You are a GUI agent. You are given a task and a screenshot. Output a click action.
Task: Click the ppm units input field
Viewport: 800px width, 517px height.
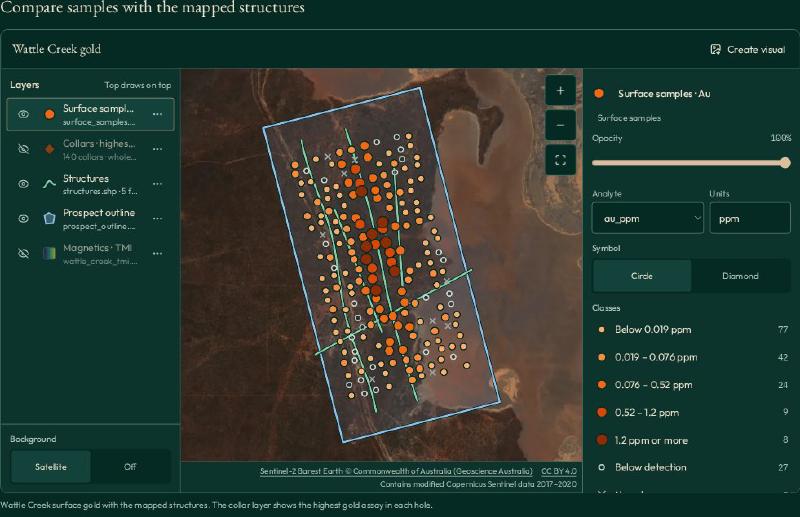[749, 218]
